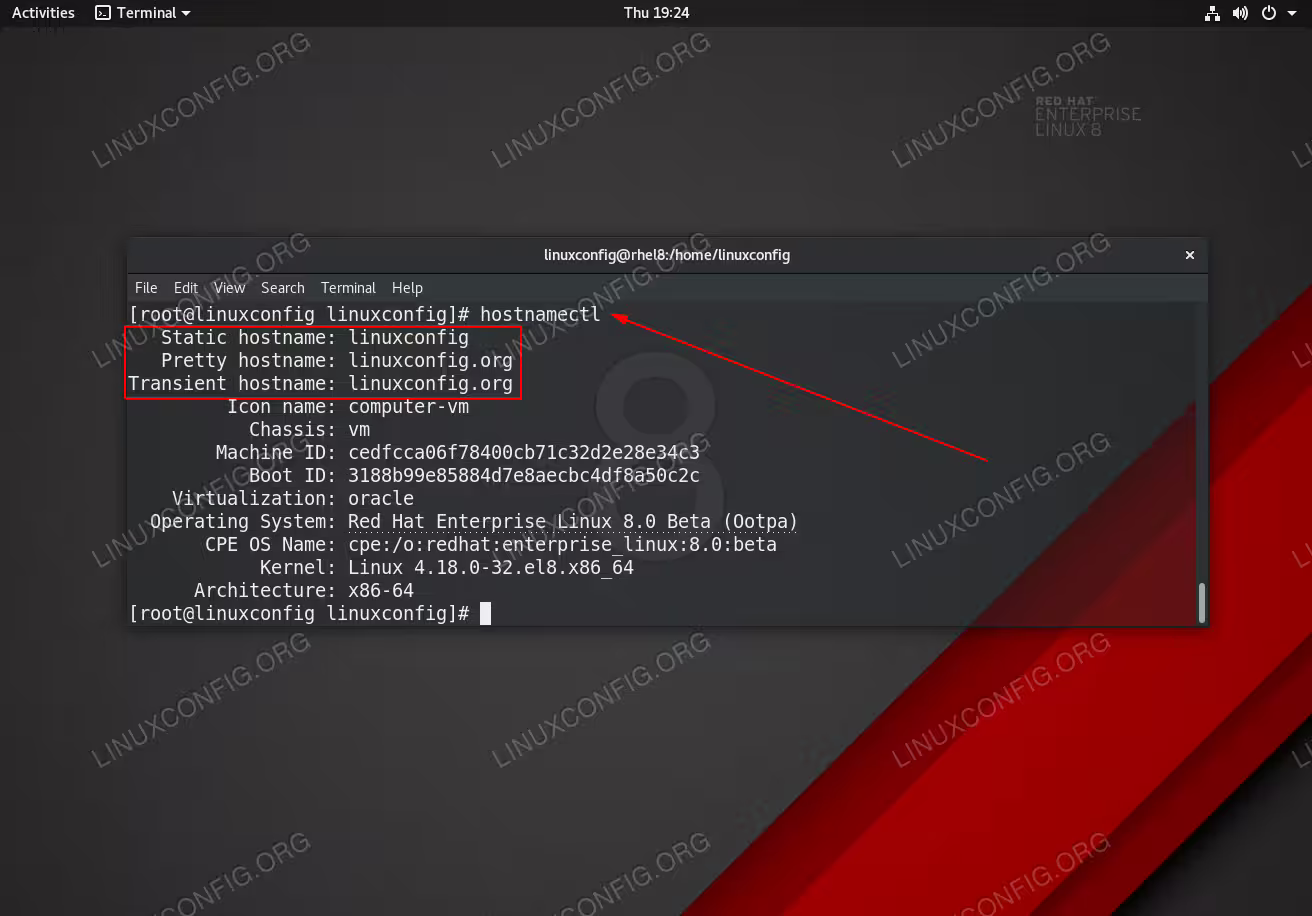Open the View menu in terminal
This screenshot has height=916, width=1312.
229,287
